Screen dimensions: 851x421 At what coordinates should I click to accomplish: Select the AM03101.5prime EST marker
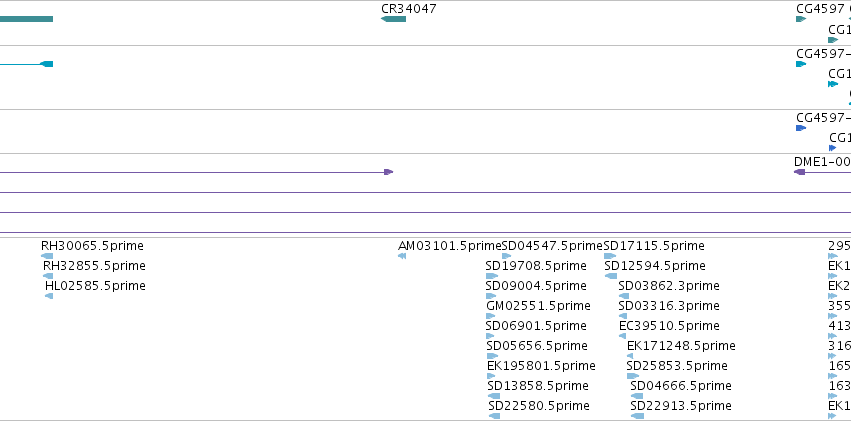point(402,256)
